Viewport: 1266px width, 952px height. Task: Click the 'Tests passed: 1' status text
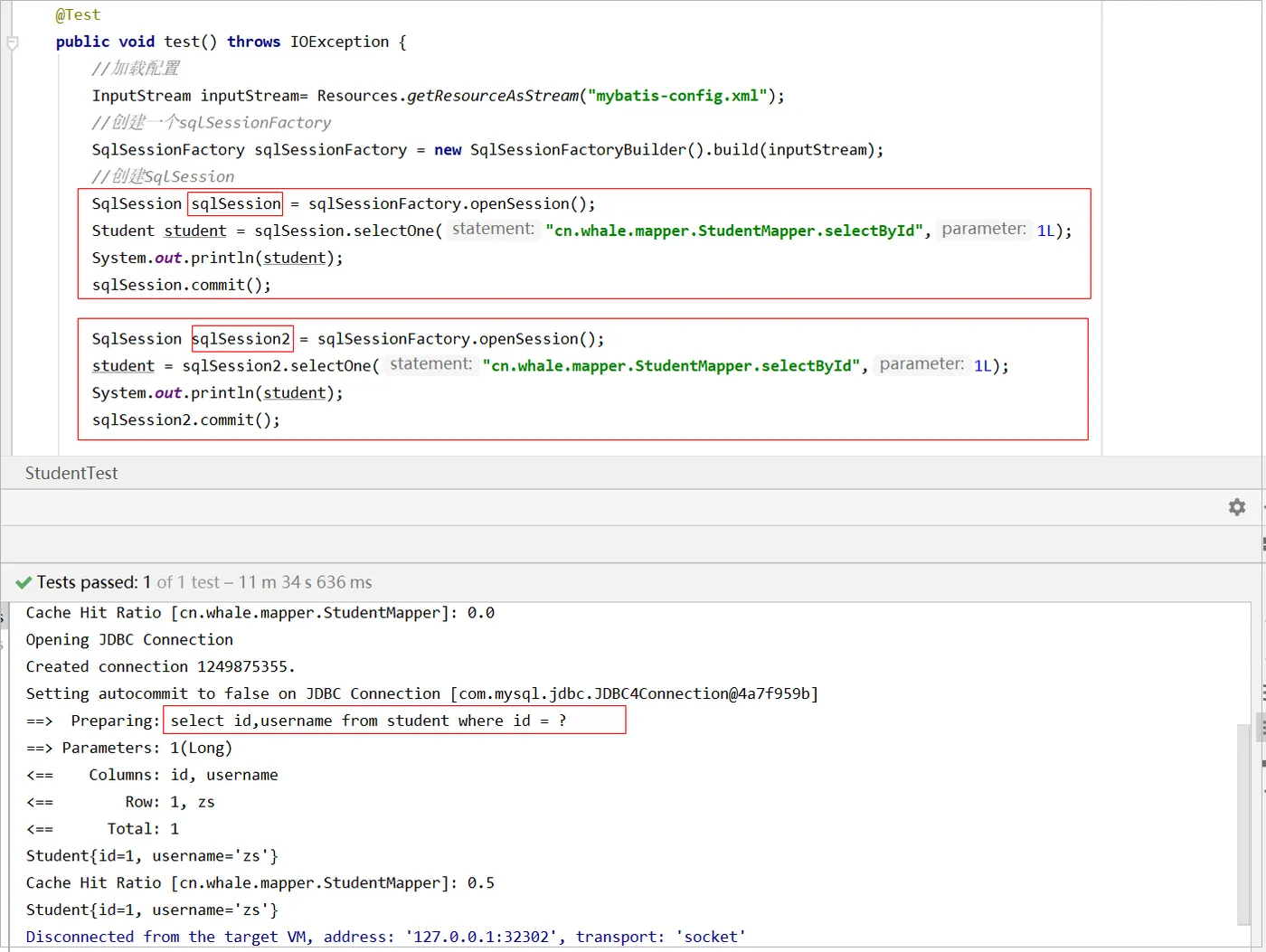[x=94, y=582]
